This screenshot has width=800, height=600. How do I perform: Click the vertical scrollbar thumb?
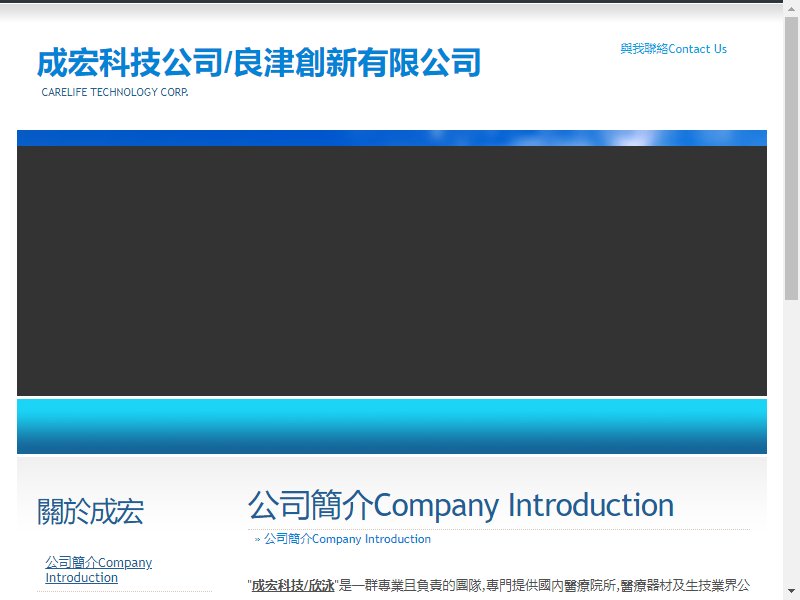coord(791,158)
